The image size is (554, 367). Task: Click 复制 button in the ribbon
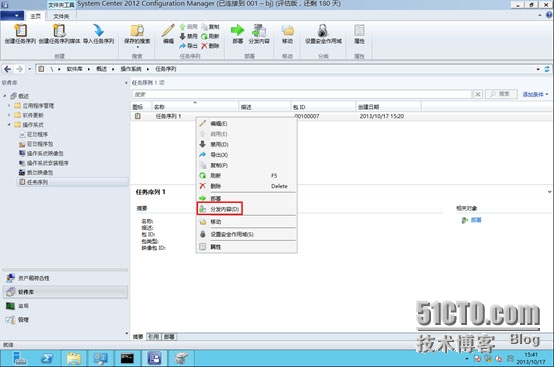(210, 26)
